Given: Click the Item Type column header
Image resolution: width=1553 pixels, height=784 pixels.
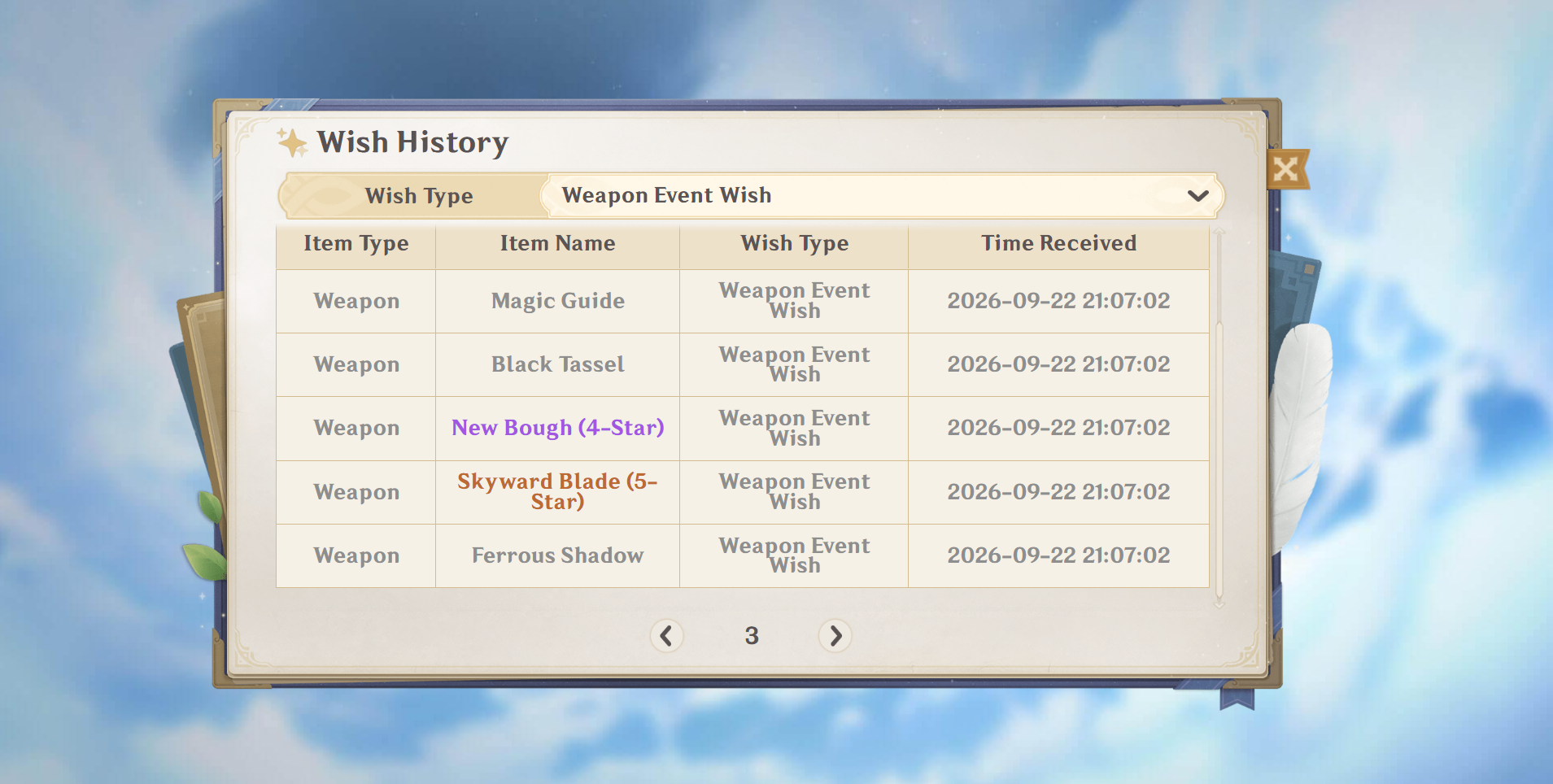Looking at the screenshot, I should click(356, 243).
